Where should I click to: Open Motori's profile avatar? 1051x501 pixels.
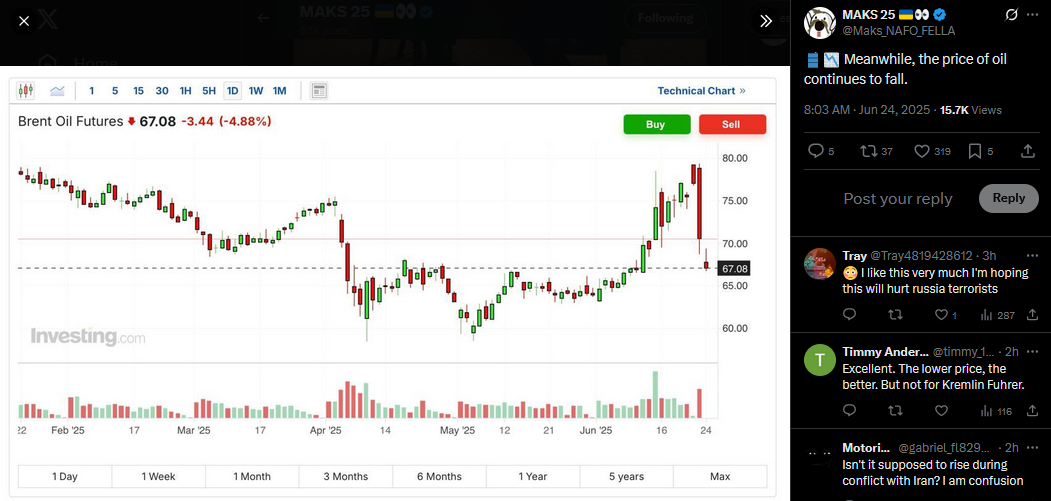tap(818, 457)
